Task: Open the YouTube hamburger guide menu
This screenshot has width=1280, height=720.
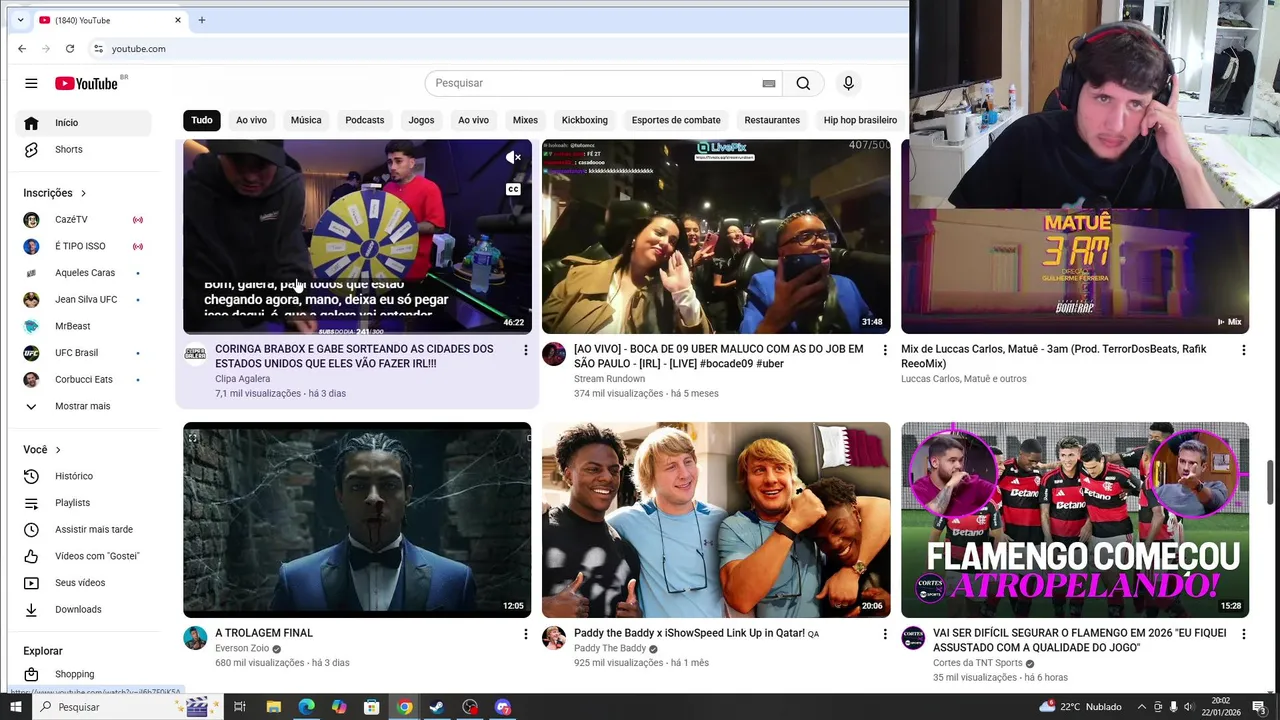Action: click(31, 83)
